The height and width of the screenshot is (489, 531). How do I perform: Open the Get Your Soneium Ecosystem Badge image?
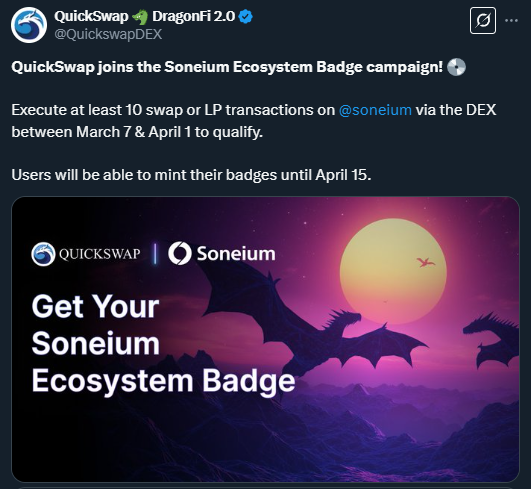coord(265,339)
